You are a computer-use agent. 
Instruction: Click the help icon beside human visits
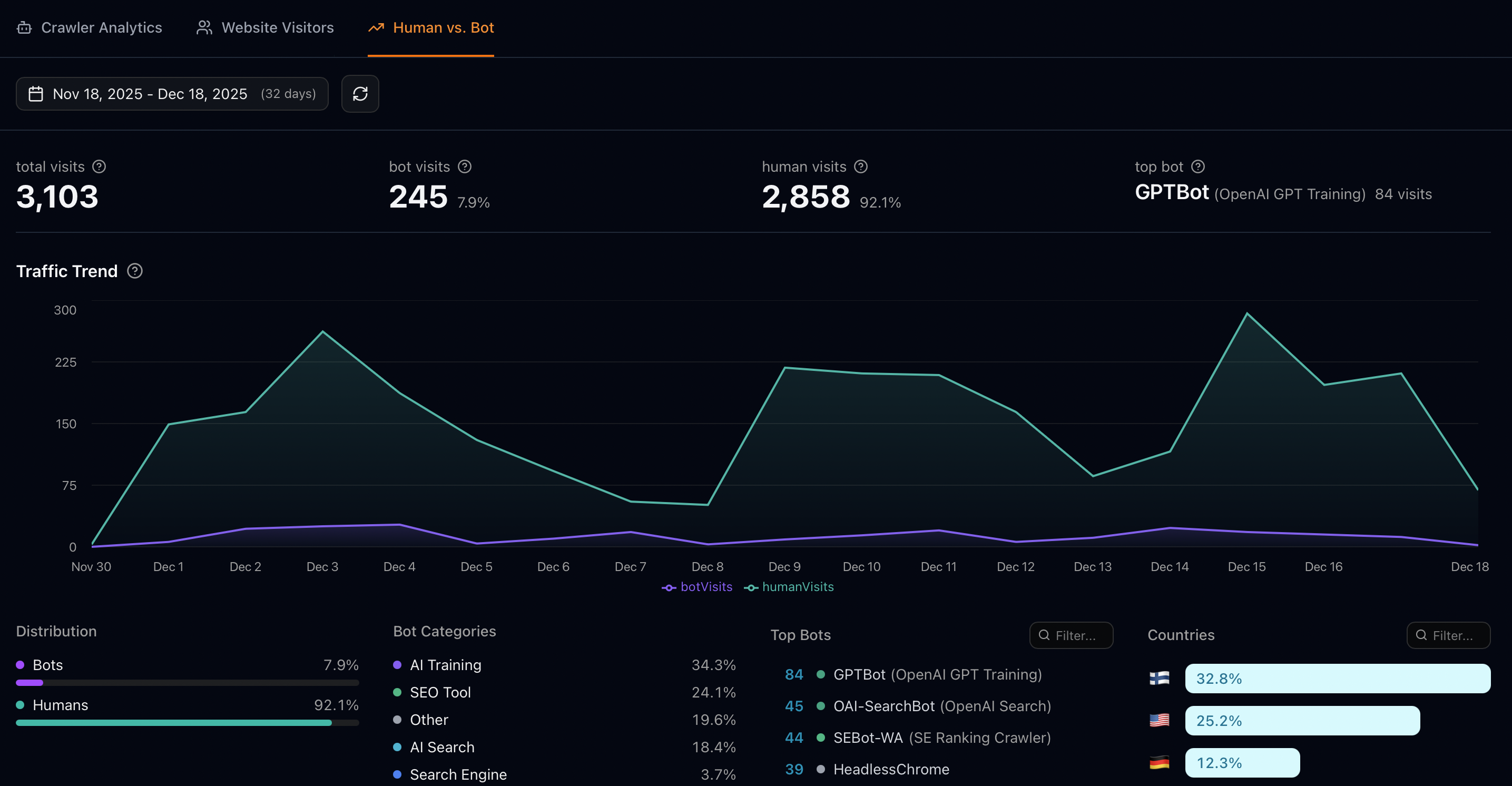(860, 166)
